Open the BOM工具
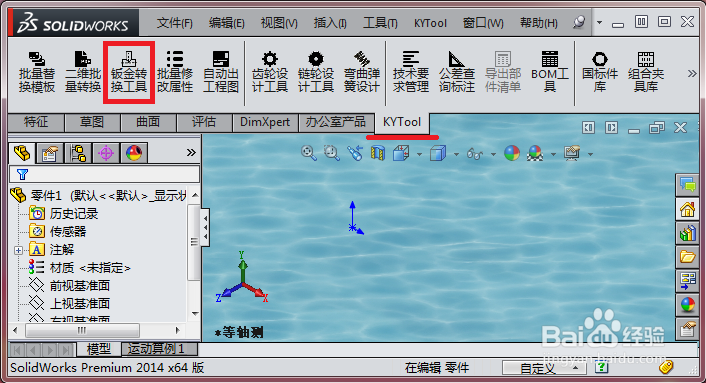This screenshot has width=706, height=383. (x=550, y=72)
